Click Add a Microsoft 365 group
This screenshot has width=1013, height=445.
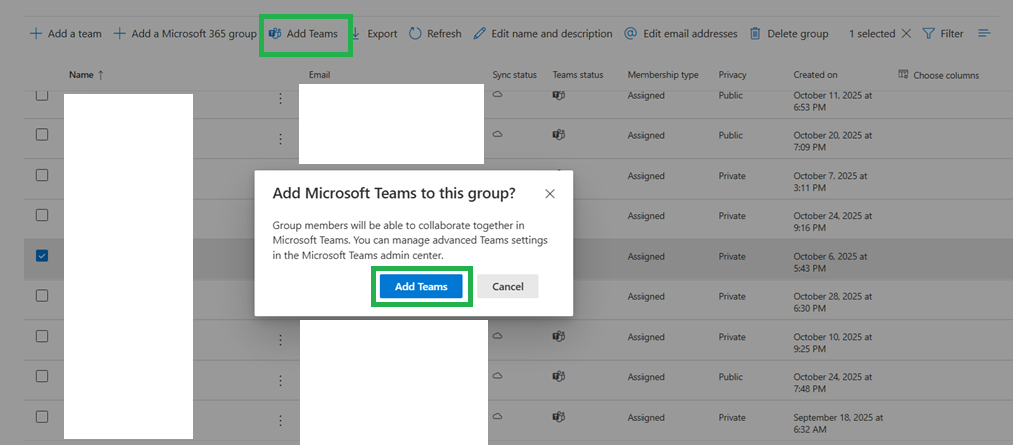pyautogui.click(x=185, y=34)
